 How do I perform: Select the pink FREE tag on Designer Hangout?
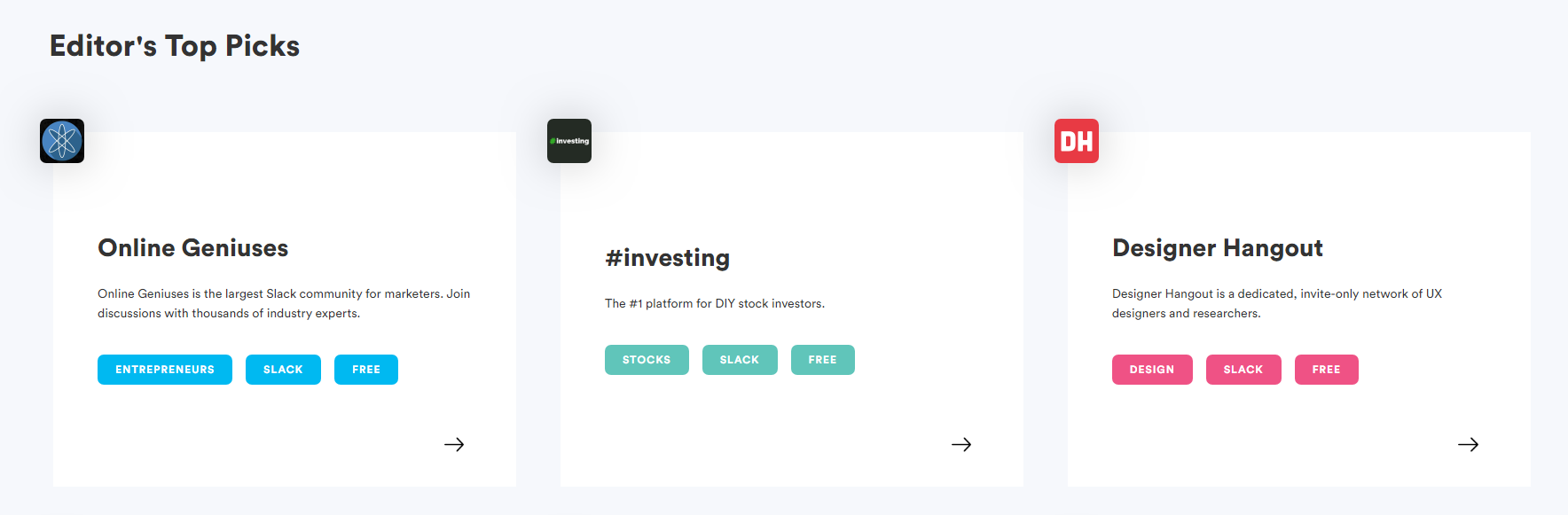[x=1327, y=370]
